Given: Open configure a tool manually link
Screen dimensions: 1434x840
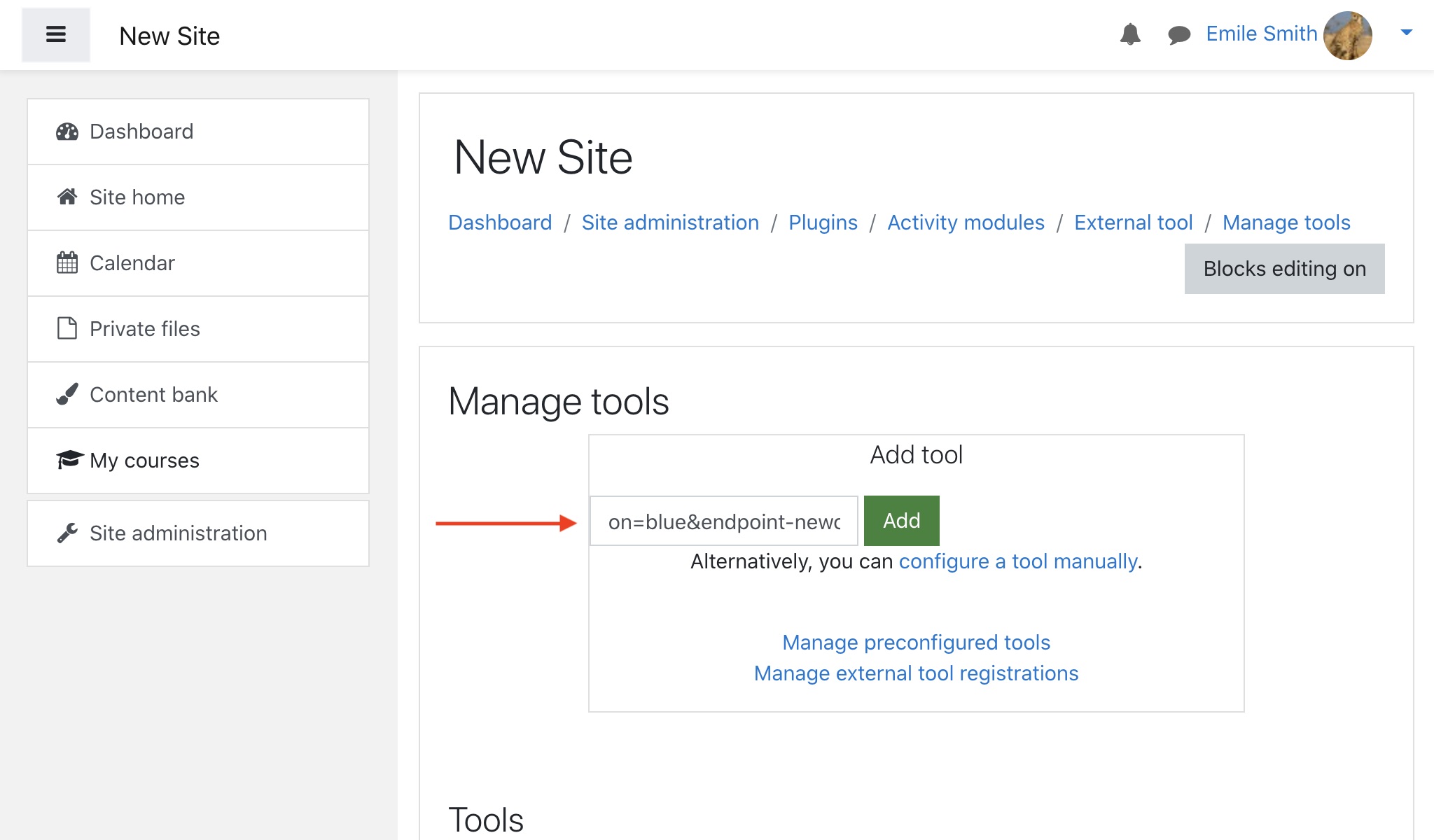Looking at the screenshot, I should tap(1018, 561).
